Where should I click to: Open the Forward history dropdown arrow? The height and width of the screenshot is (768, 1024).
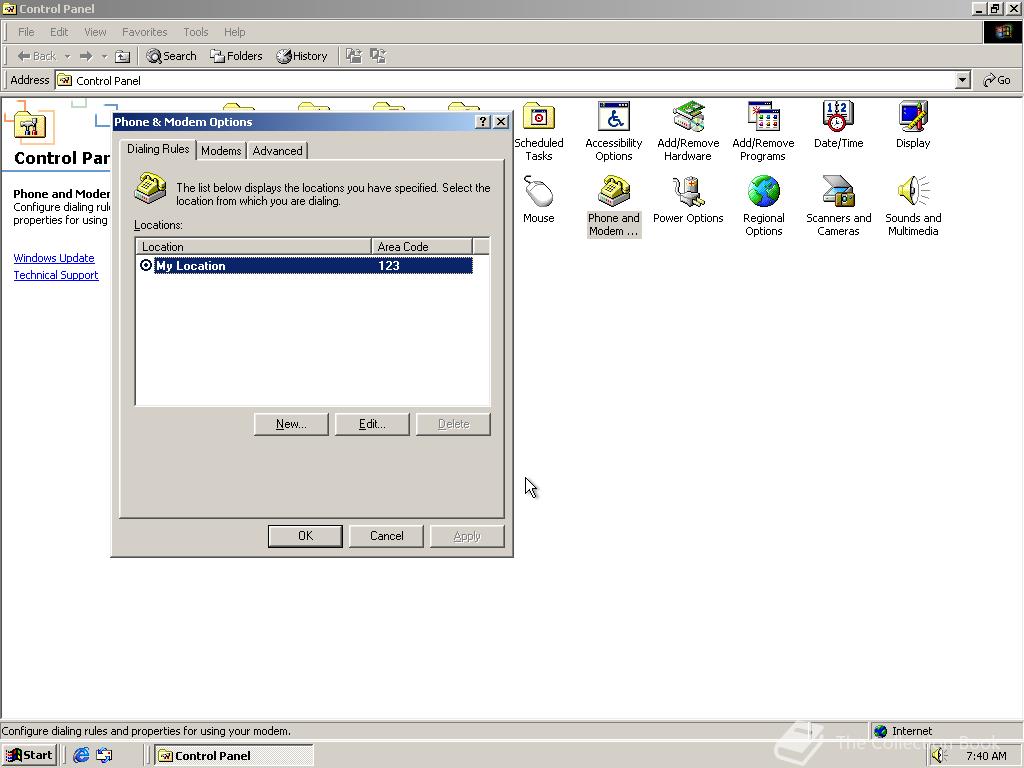104,56
